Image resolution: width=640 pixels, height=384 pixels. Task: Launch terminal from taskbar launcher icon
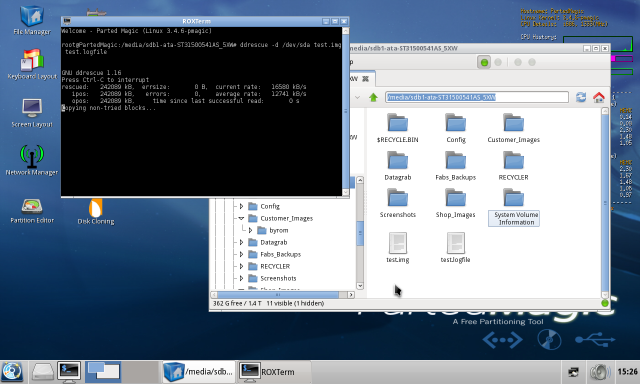tap(69, 372)
